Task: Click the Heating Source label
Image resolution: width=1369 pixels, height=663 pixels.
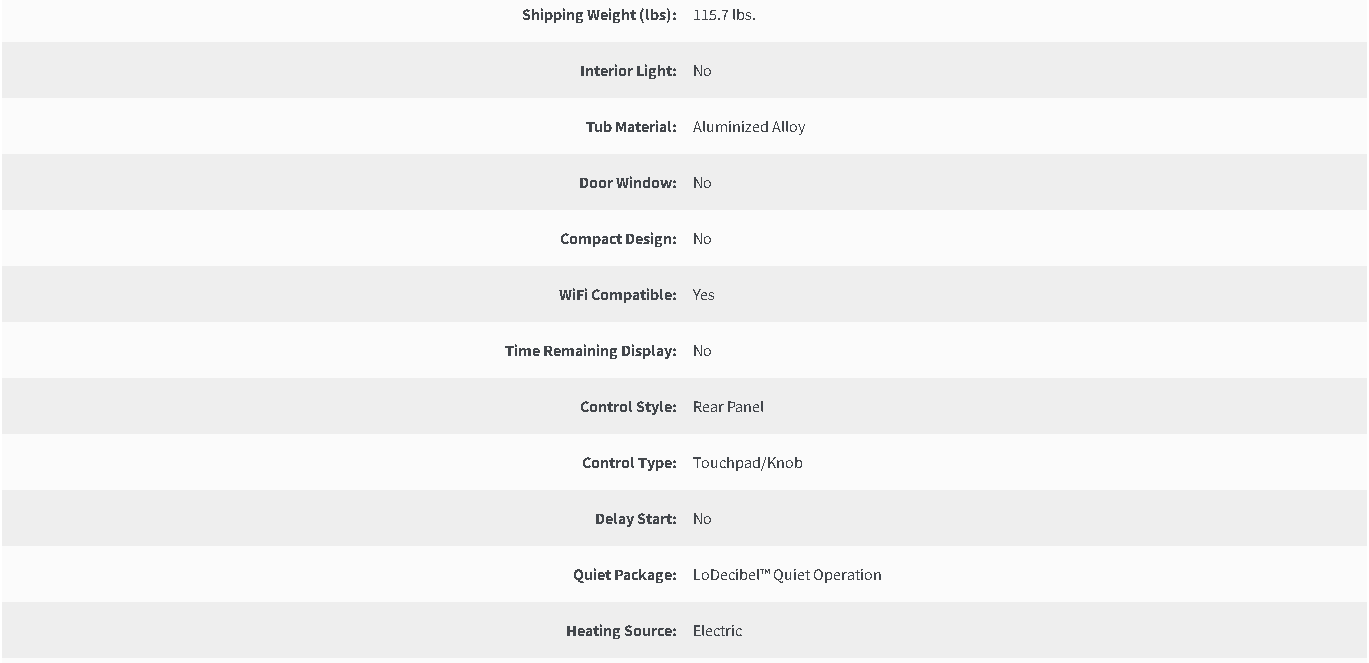Action: [x=621, y=631]
